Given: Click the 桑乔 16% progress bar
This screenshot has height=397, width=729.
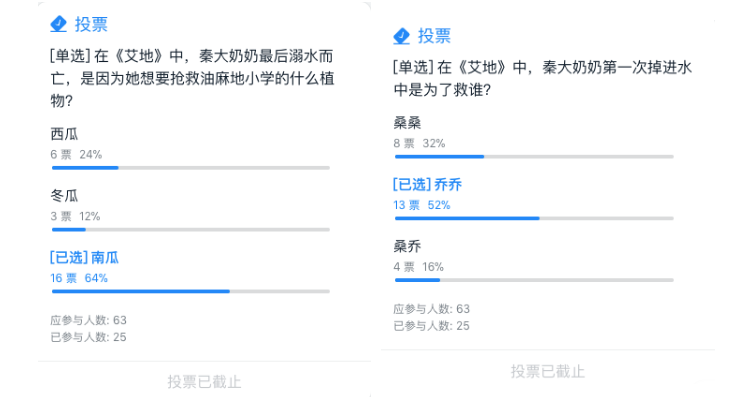Looking at the screenshot, I should [x=534, y=280].
